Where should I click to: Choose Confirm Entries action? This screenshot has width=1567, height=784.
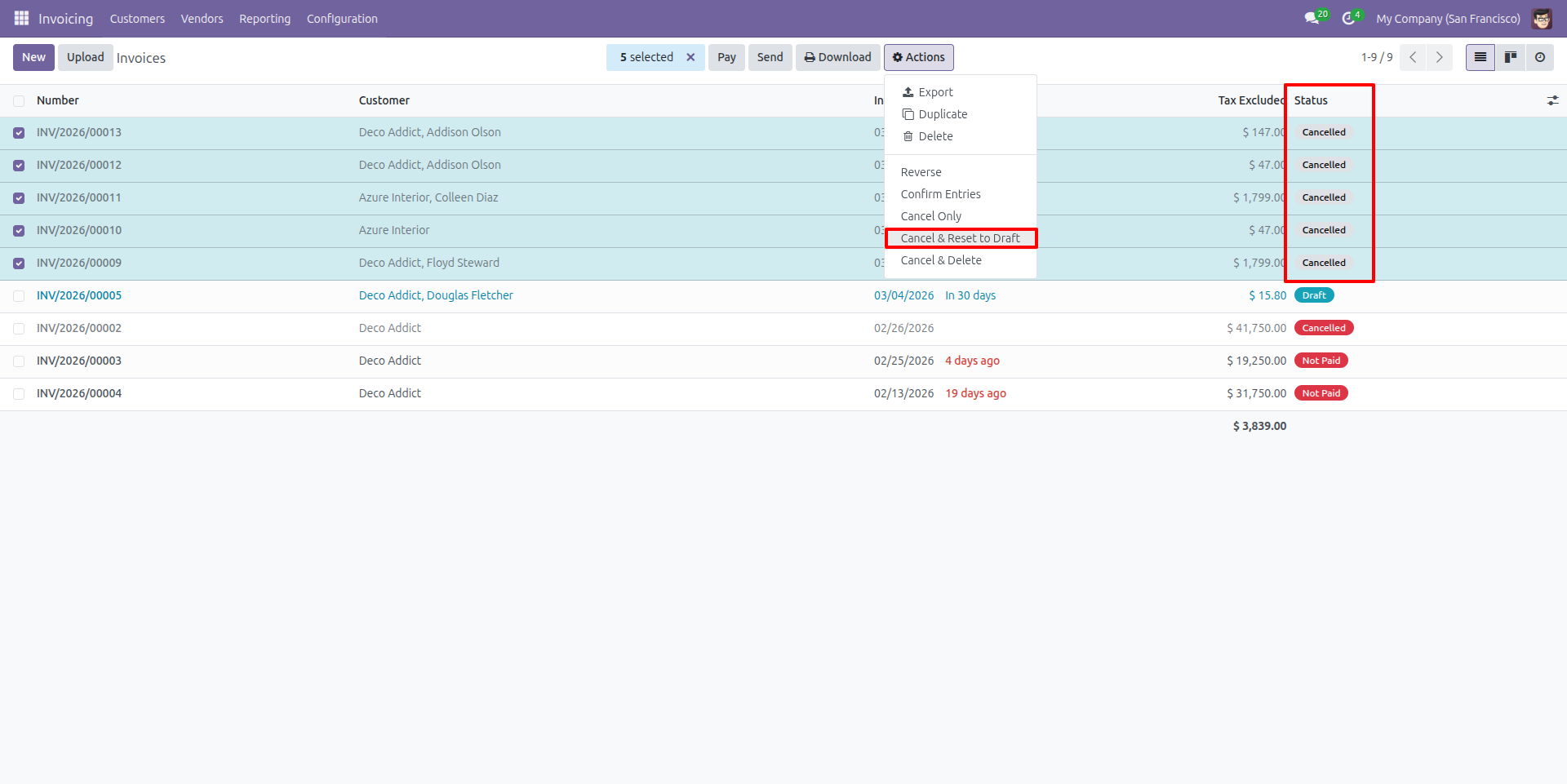(961, 194)
